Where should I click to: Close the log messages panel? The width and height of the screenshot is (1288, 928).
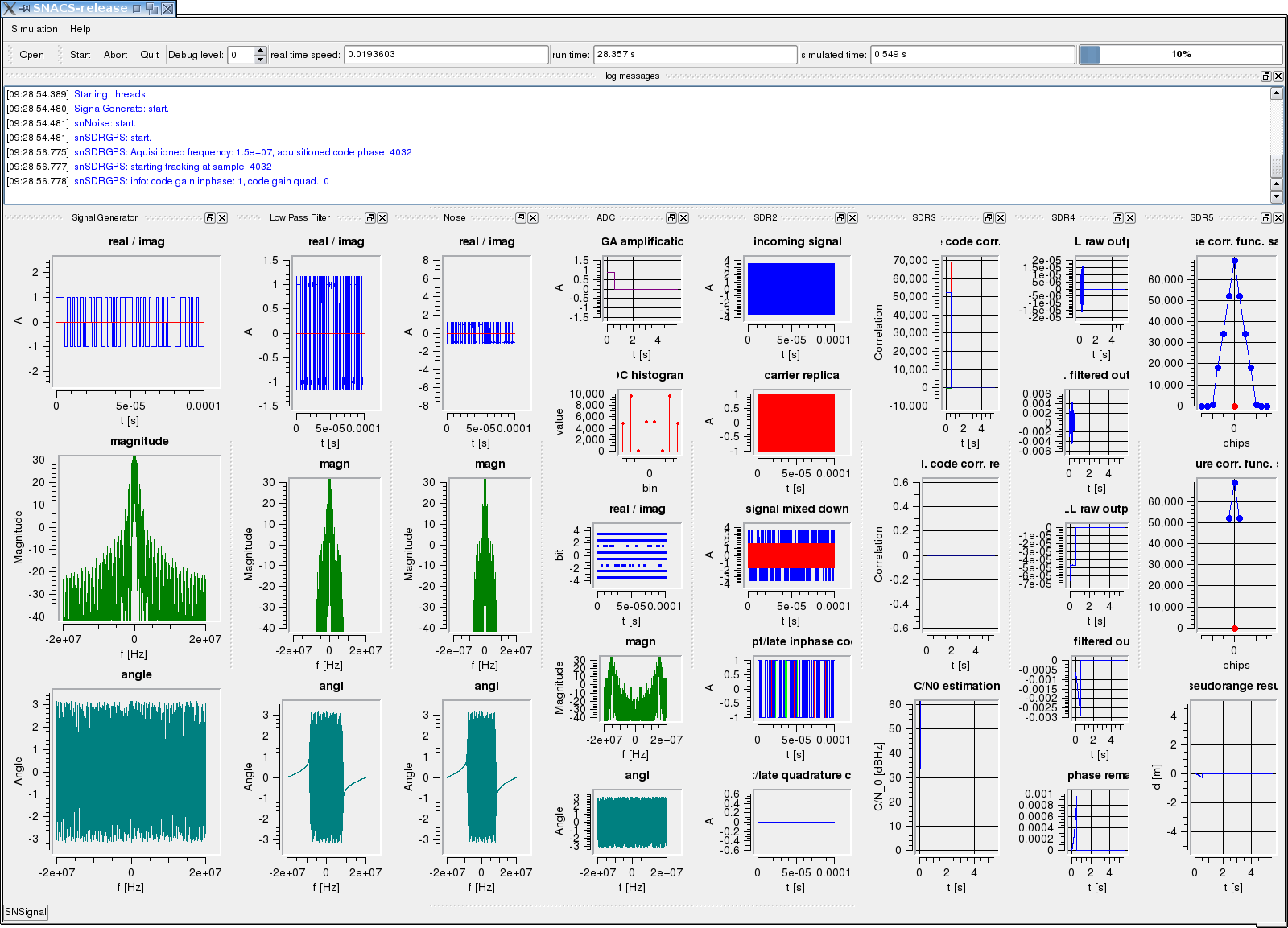point(1278,76)
